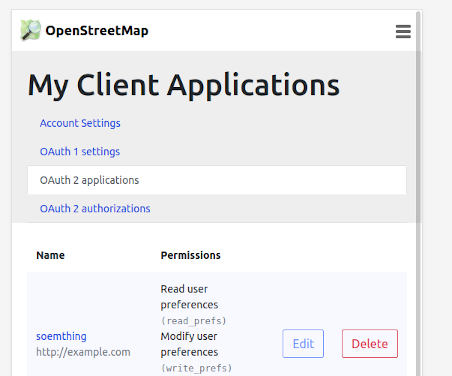Open the hamburger menu icon
Screen dimensions: 452x376
[403, 32]
